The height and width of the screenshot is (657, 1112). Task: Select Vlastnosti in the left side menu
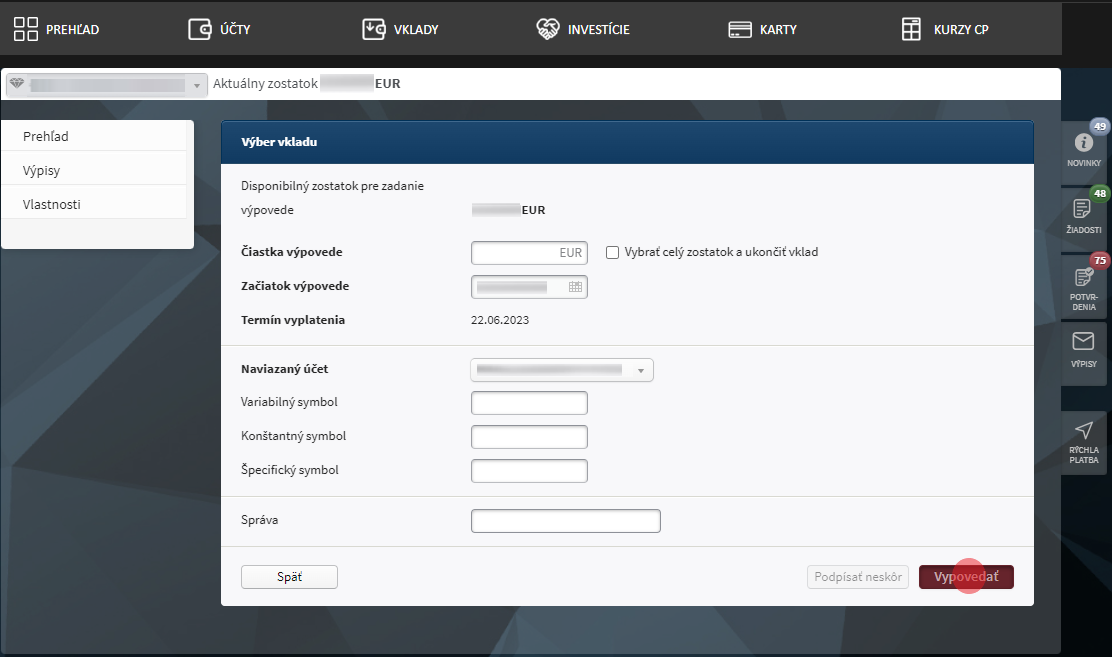pos(52,205)
